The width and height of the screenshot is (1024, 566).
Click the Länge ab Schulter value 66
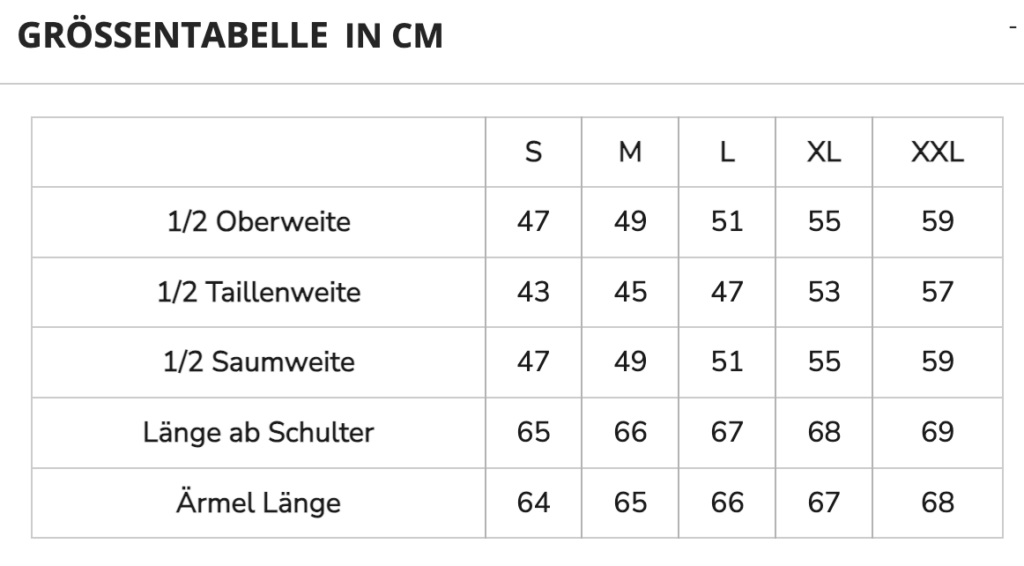[x=630, y=432]
